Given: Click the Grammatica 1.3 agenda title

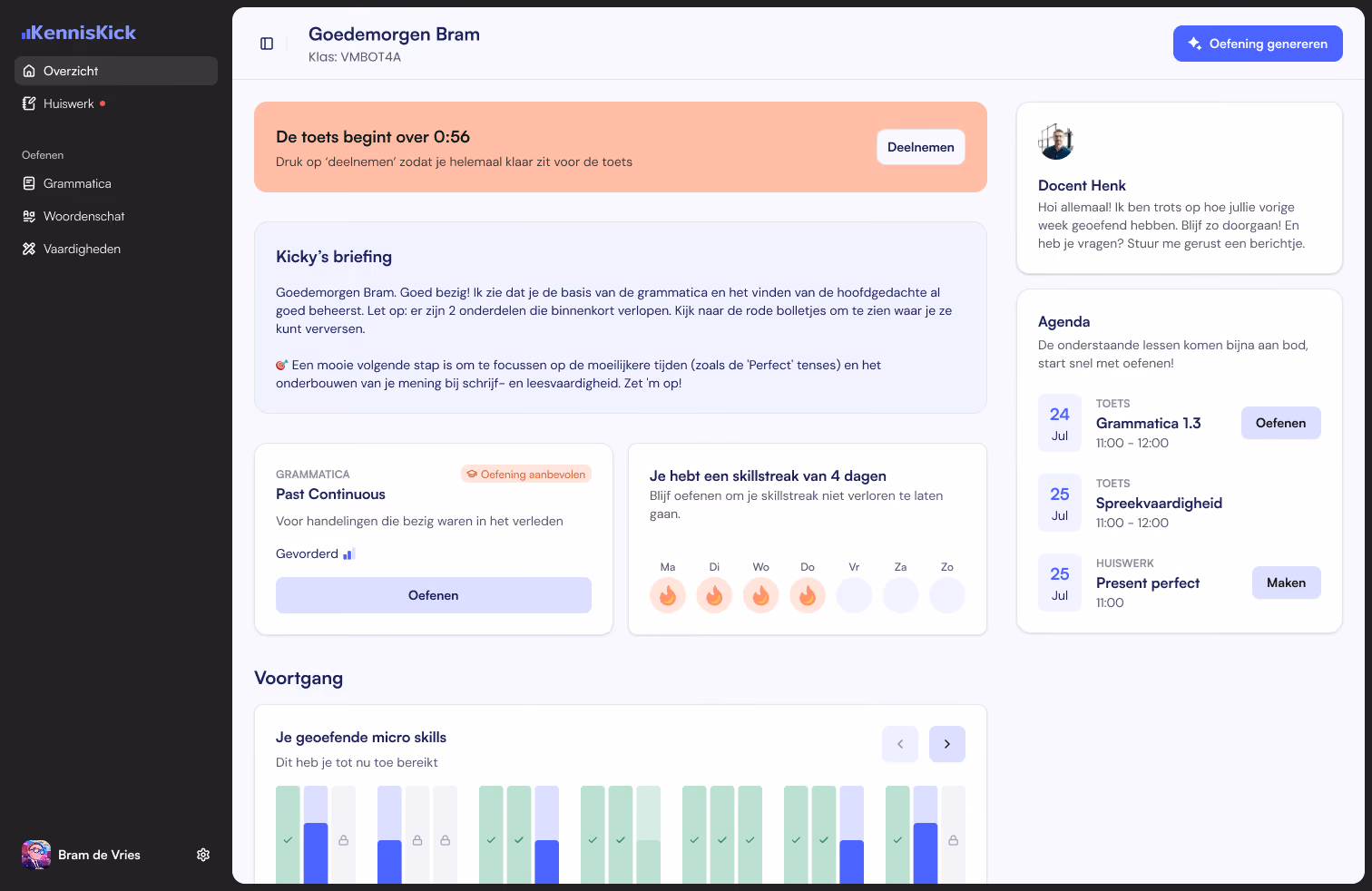Looking at the screenshot, I should [1148, 424].
